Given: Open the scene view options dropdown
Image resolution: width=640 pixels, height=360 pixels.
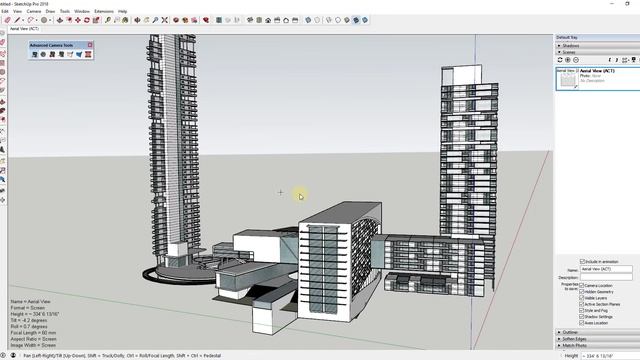Looking at the screenshot, I should tap(626, 60).
